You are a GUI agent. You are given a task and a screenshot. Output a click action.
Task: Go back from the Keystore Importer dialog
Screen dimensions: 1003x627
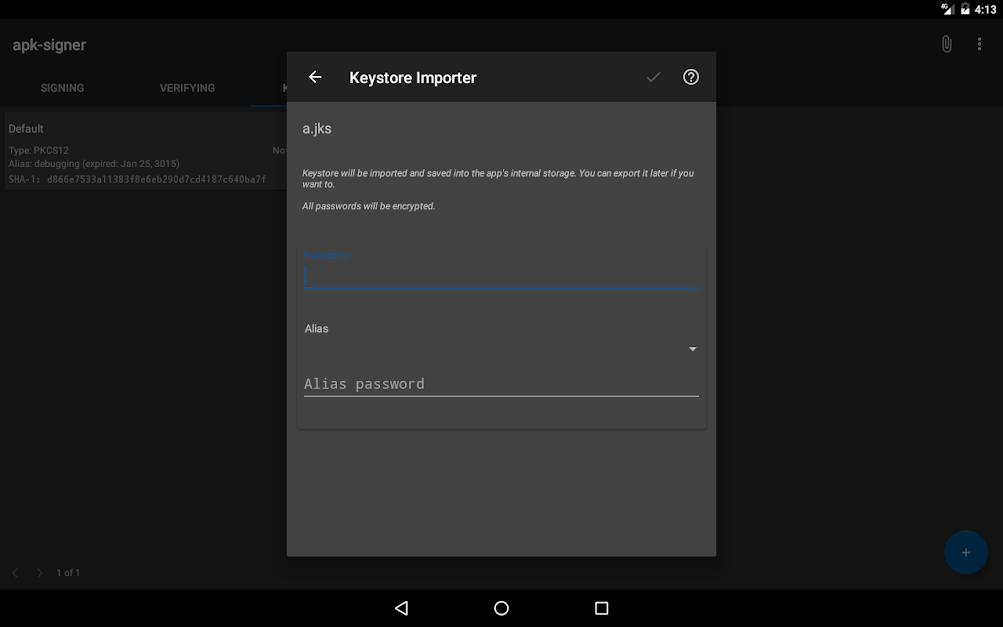pos(315,77)
